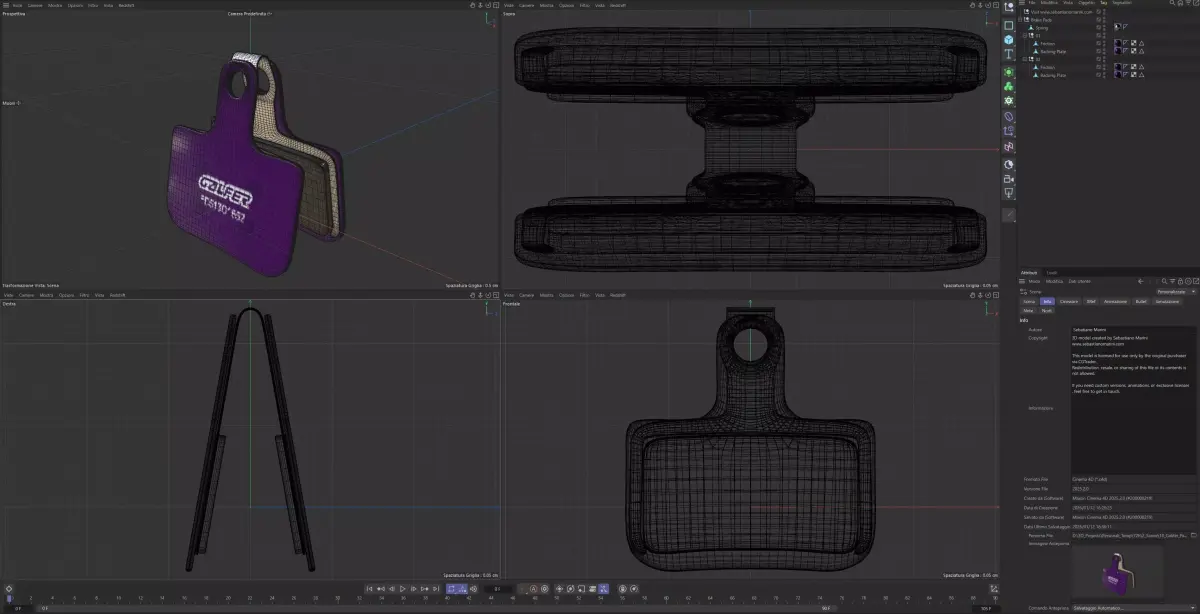1200x614 pixels.
Task: Open Oggetto menu in Object Manager
Action: [x=1086, y=3]
